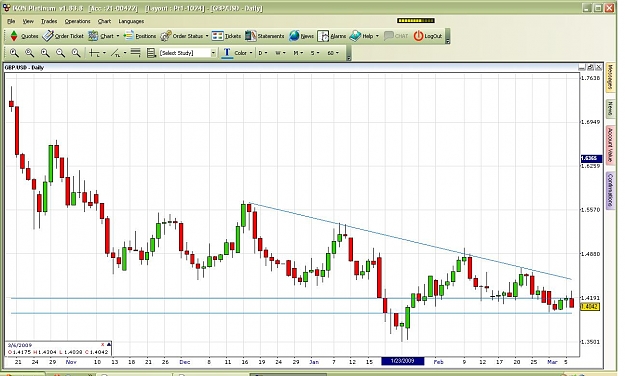Close the OHLC data box
Image resolution: width=625 pixels, height=376 pixels.
[102, 345]
